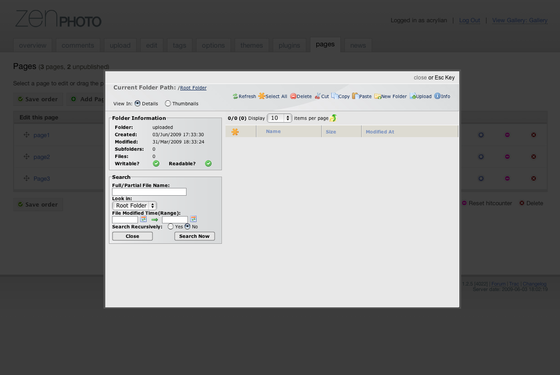Click the Search Now button
Image resolution: width=560 pixels, height=375 pixels.
tap(195, 236)
